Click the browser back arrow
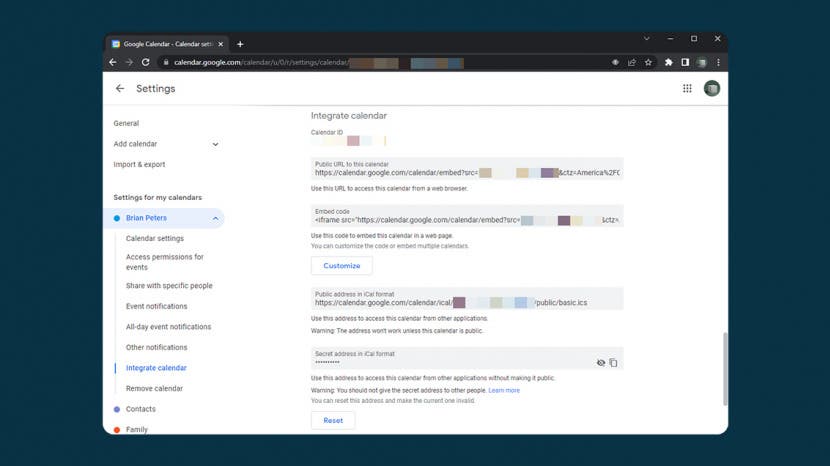 tap(113, 62)
